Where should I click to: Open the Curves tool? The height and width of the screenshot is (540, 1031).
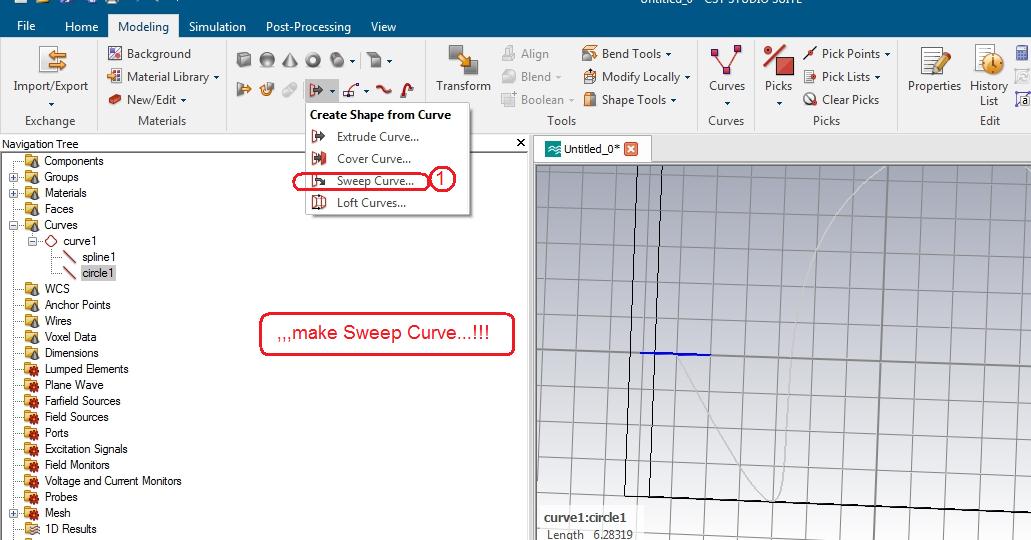click(727, 76)
